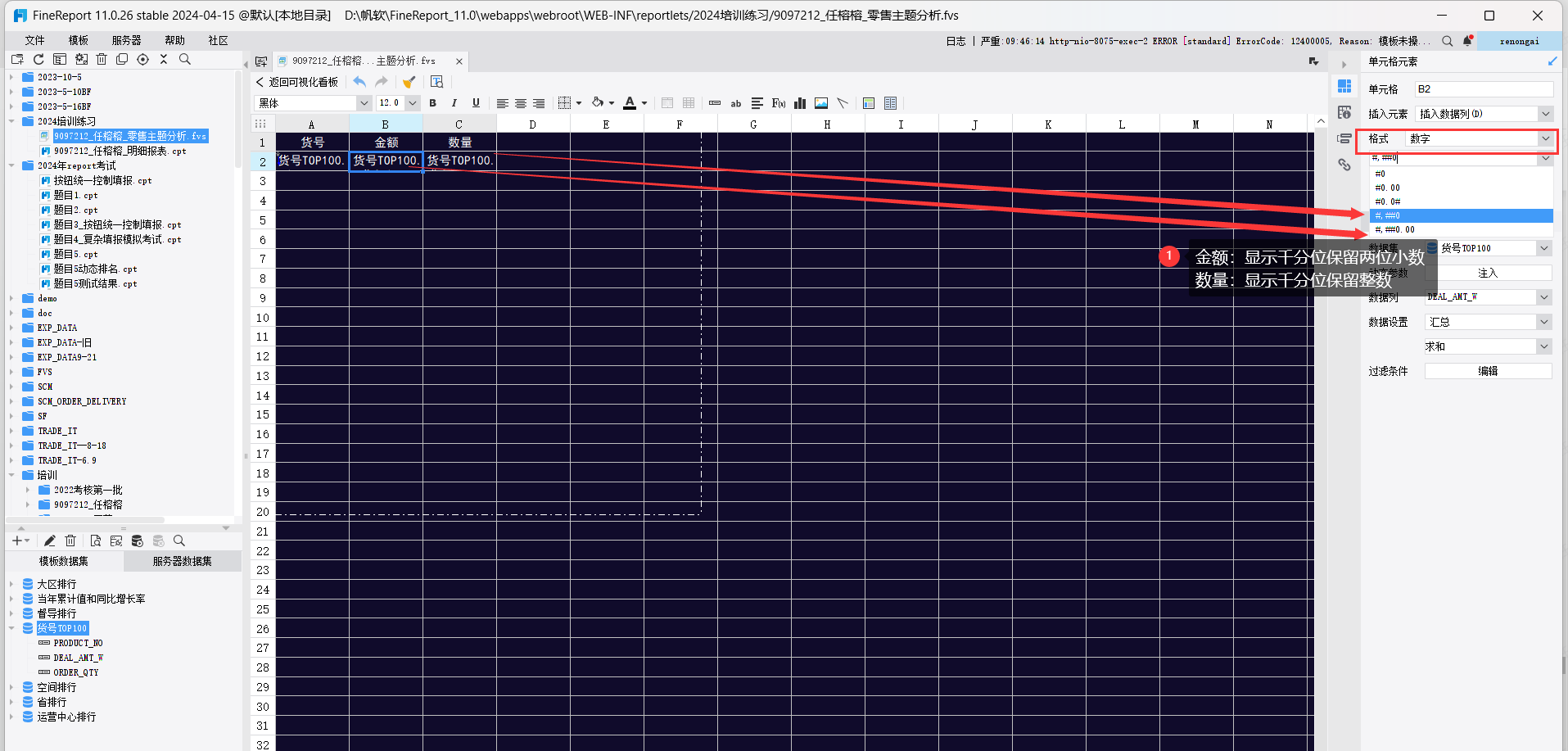Align cell text left
This screenshot has height=751, width=1568.
point(502,103)
